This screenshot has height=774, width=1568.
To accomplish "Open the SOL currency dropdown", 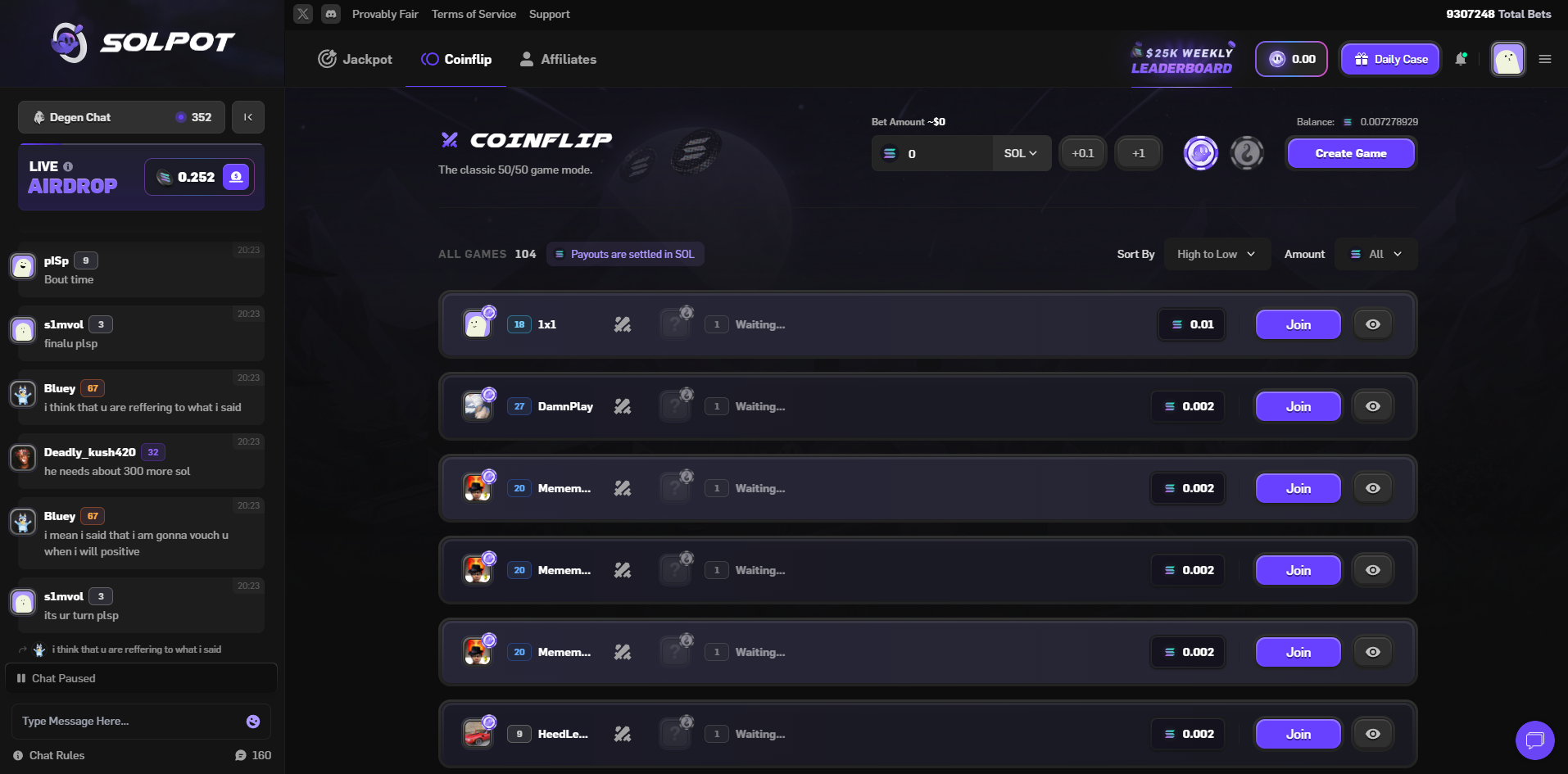I will coord(1022,153).
